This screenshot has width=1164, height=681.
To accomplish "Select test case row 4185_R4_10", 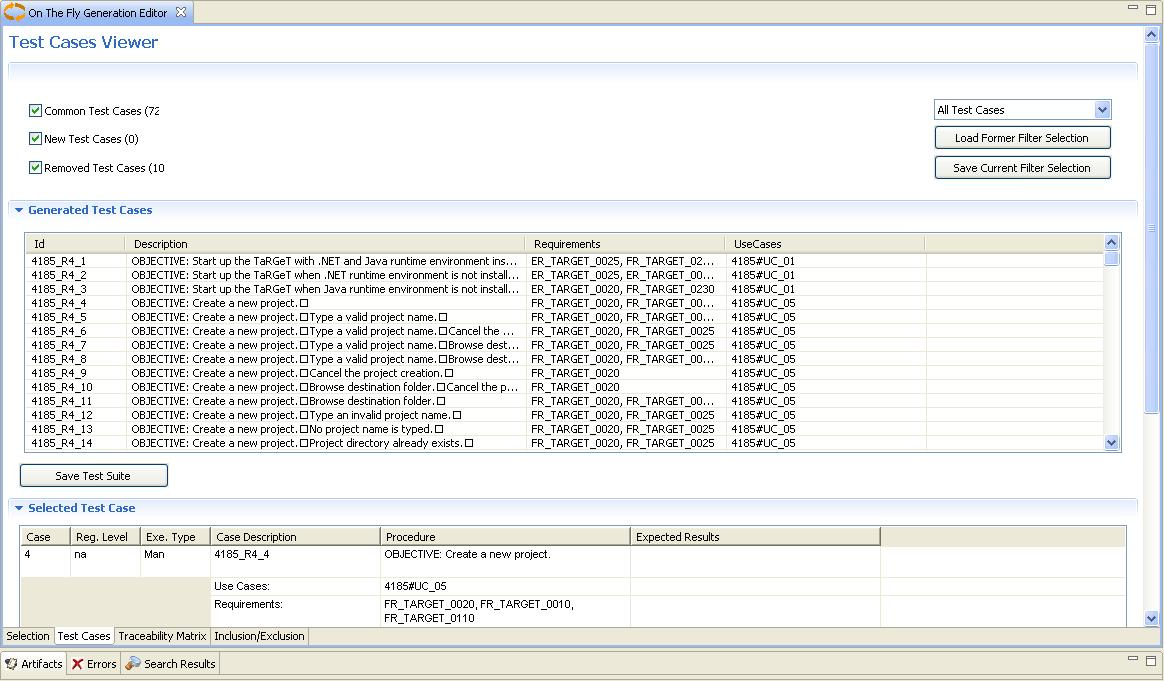I will tap(564, 388).
